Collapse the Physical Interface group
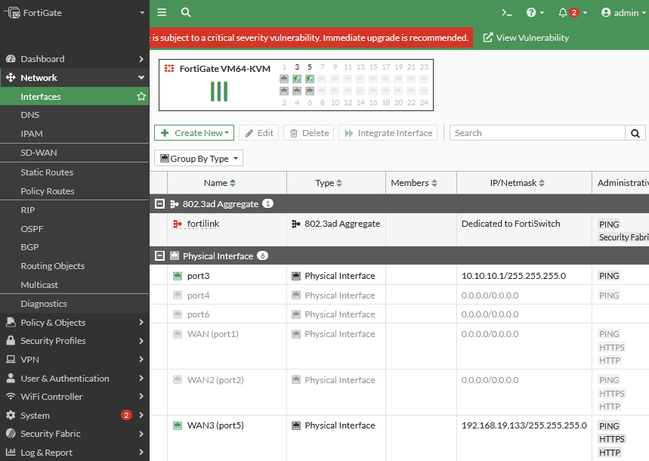This screenshot has height=461, width=649. (x=160, y=256)
